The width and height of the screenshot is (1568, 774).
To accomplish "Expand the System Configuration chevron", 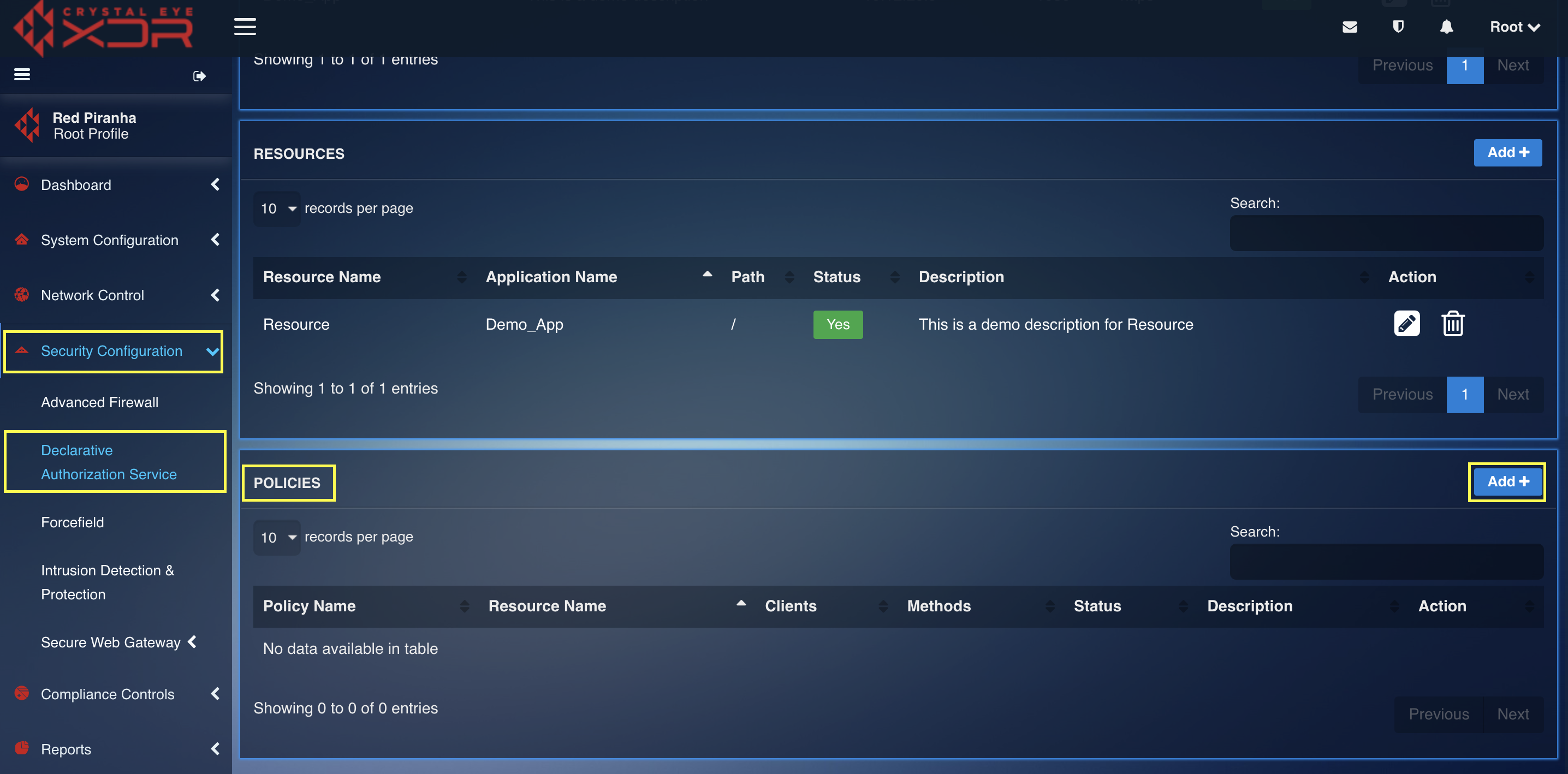I will tap(215, 240).
